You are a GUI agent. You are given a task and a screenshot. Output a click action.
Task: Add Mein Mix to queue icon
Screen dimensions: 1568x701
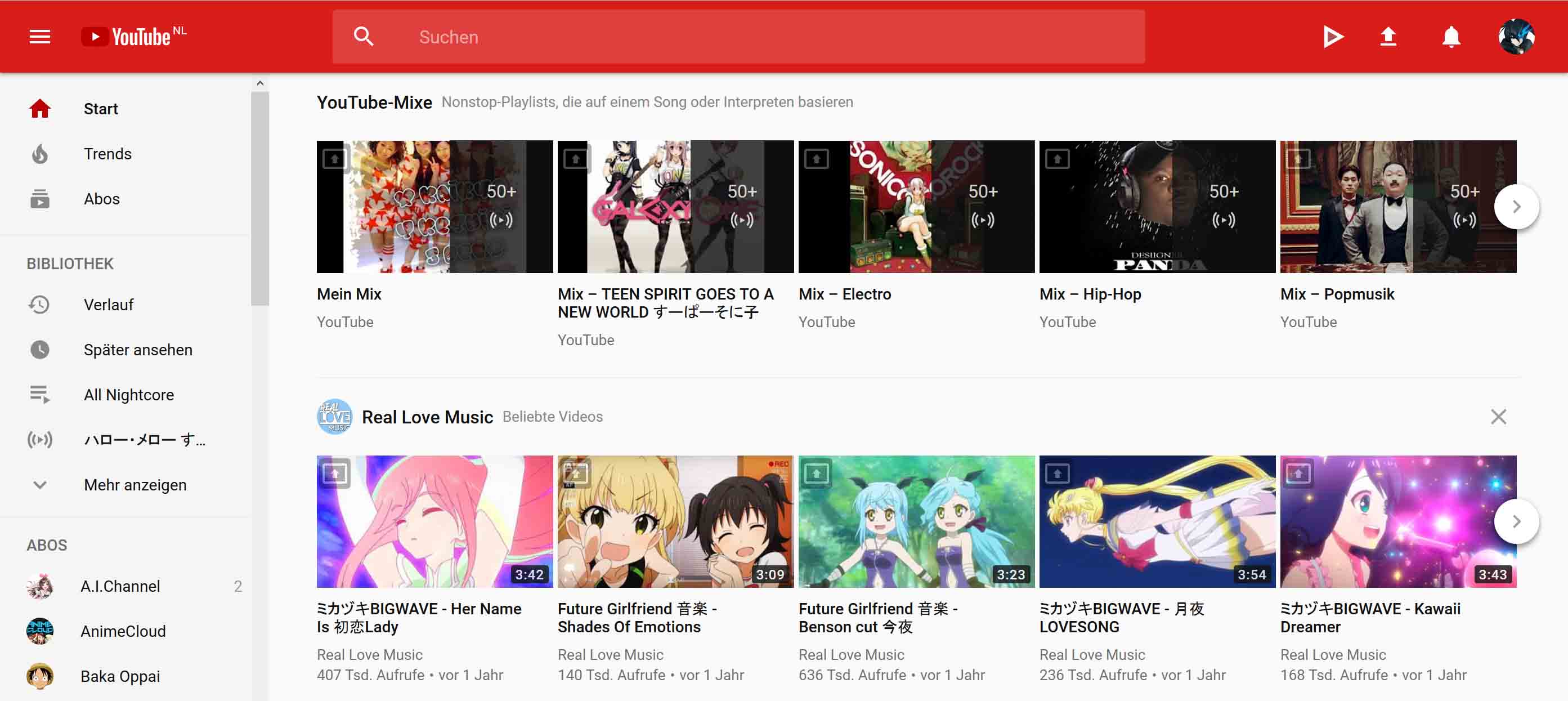coord(334,159)
